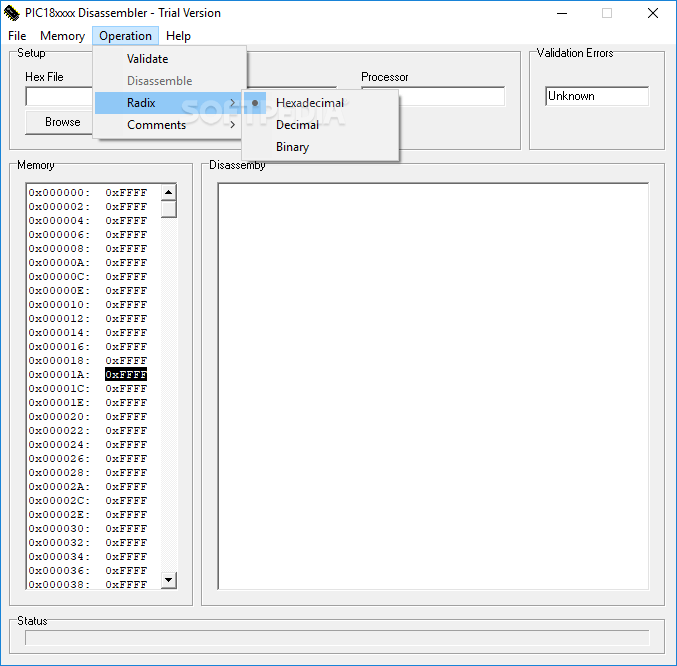Select memory address 0x00002E row

[x=88, y=514]
